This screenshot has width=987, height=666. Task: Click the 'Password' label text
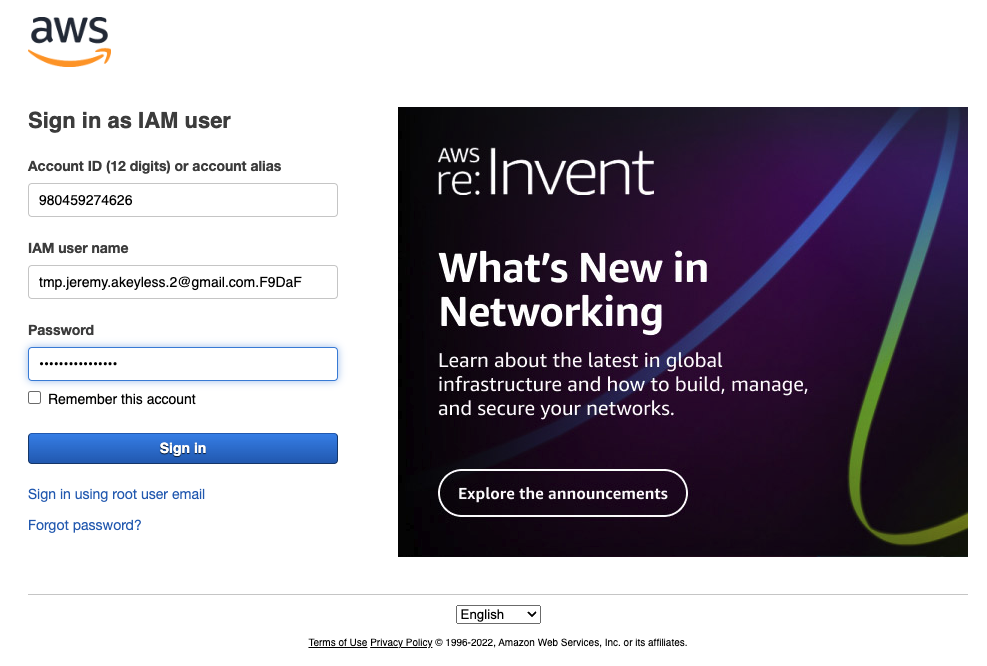[x=61, y=330]
